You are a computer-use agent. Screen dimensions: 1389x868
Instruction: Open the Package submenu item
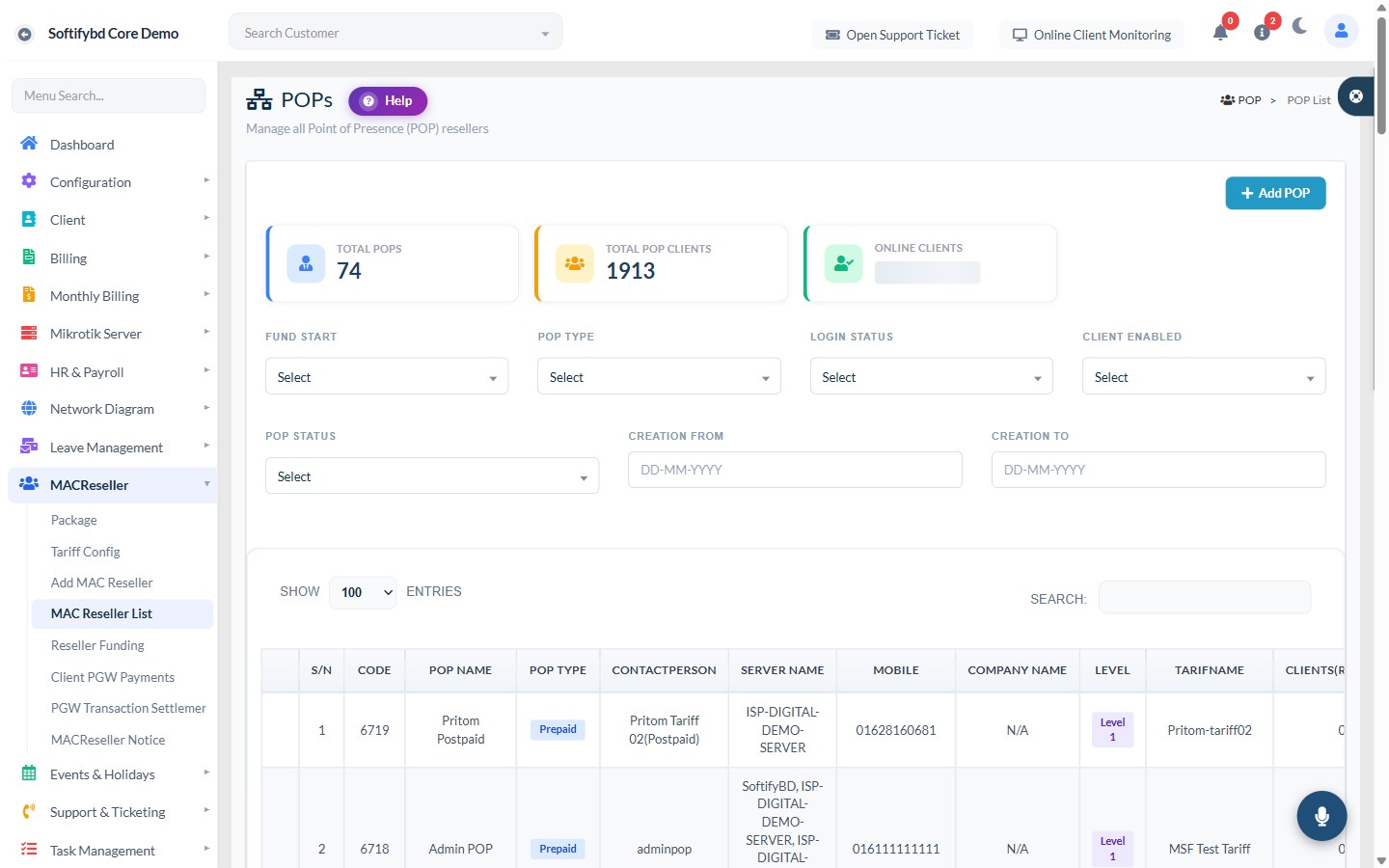coord(74,520)
